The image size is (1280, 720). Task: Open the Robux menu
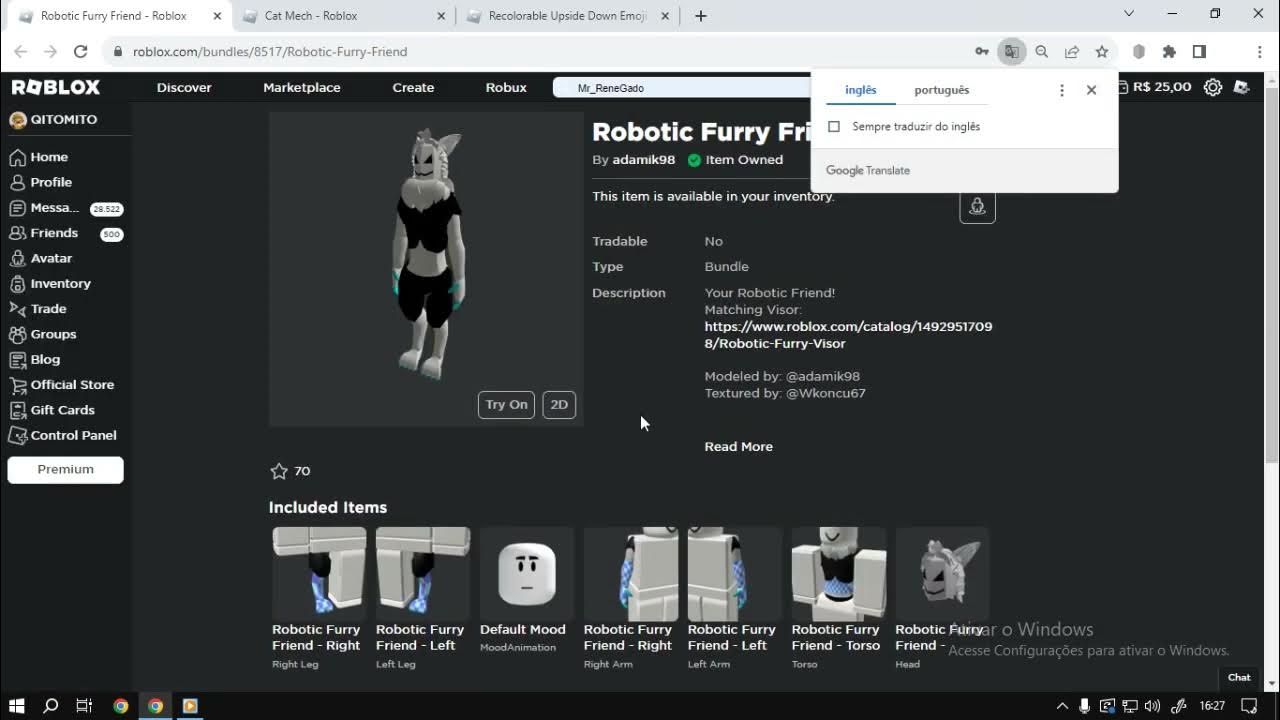pyautogui.click(x=506, y=87)
